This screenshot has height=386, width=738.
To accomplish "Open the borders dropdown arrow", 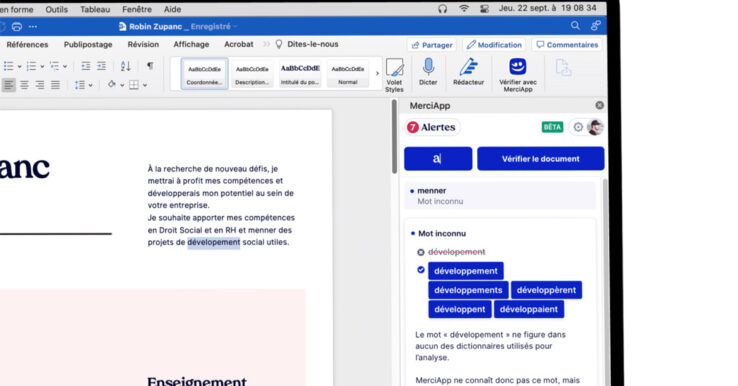I will pos(145,85).
